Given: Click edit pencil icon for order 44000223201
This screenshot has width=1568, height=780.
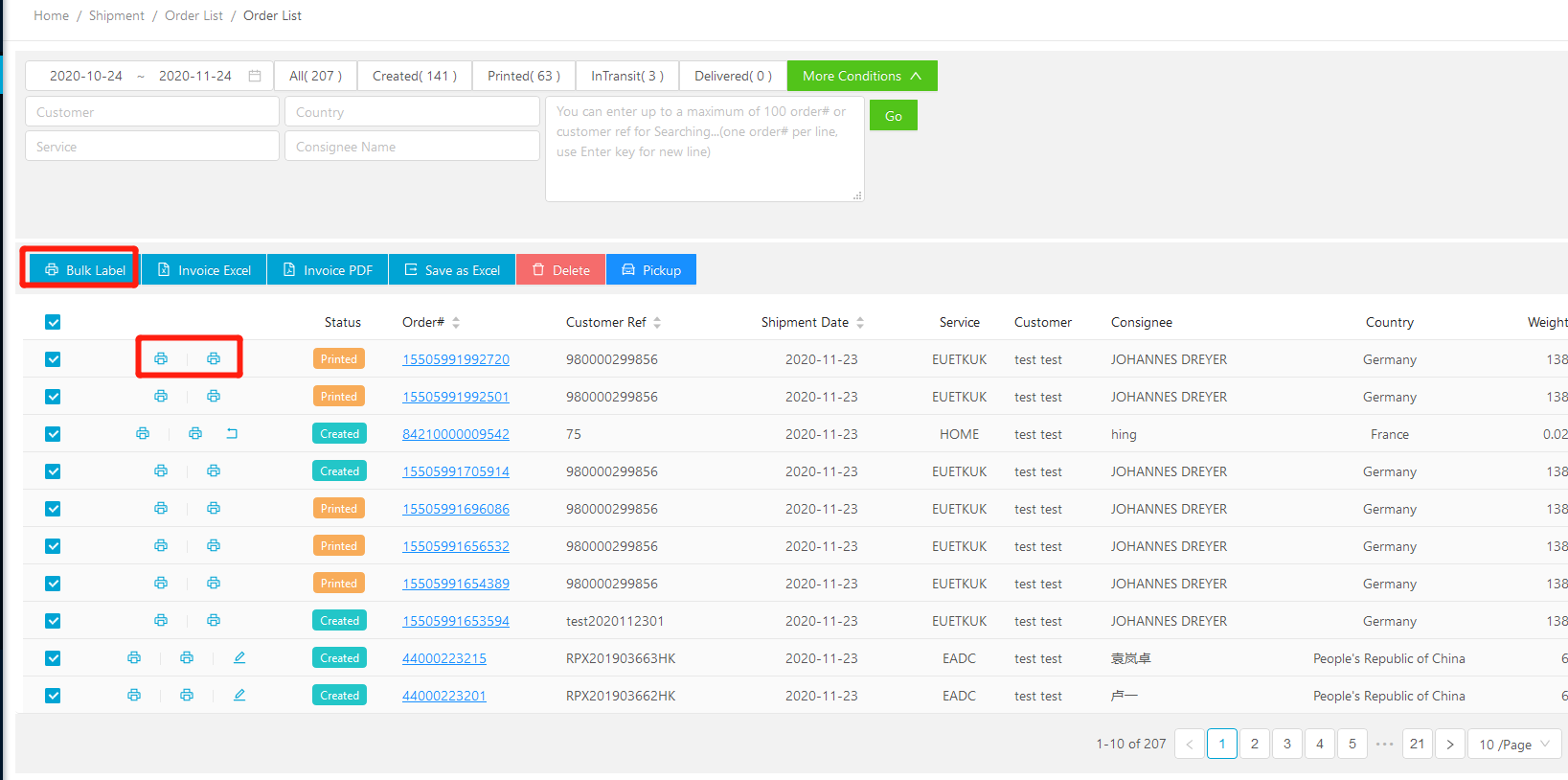Looking at the screenshot, I should point(239,695).
